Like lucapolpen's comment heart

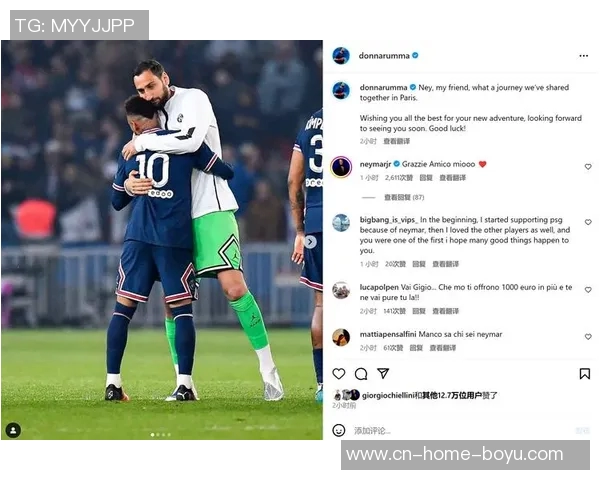pyautogui.click(x=588, y=290)
